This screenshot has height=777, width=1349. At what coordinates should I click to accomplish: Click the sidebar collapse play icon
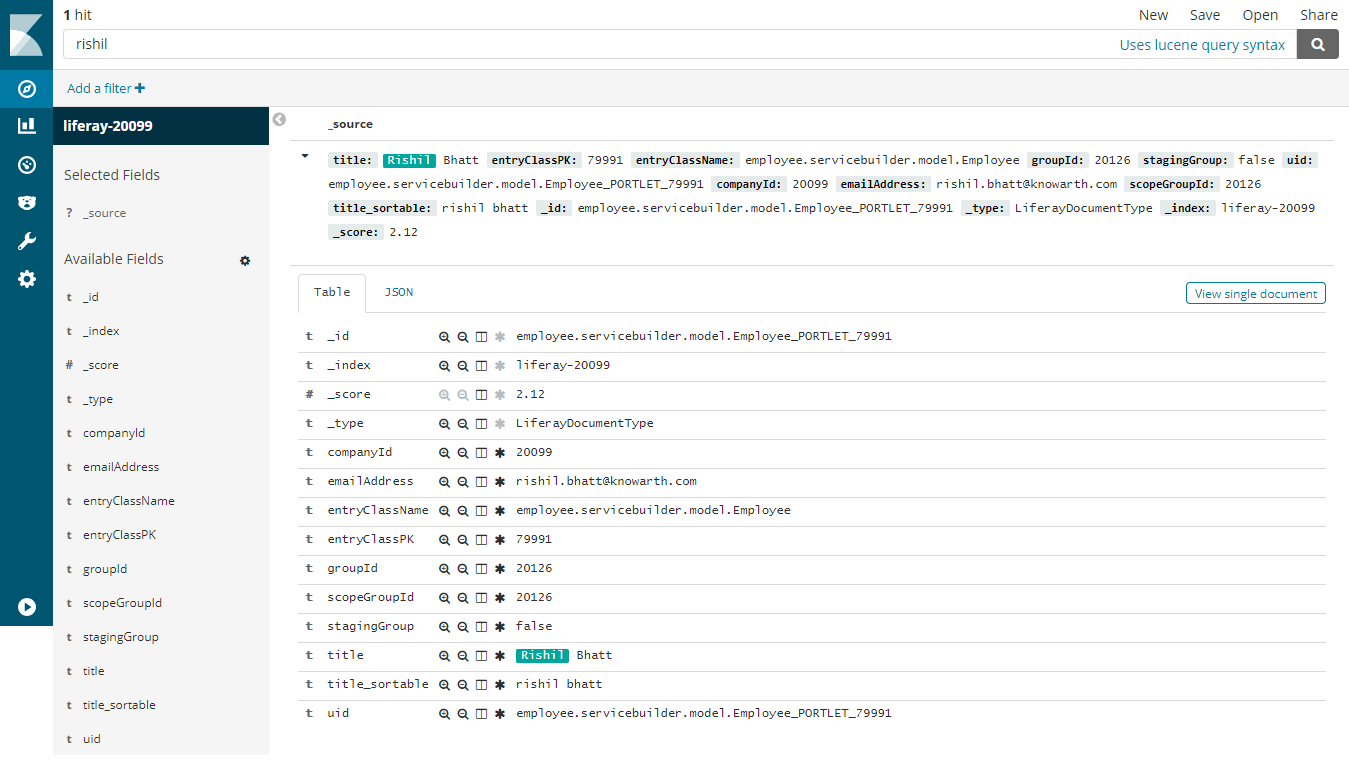pos(27,607)
